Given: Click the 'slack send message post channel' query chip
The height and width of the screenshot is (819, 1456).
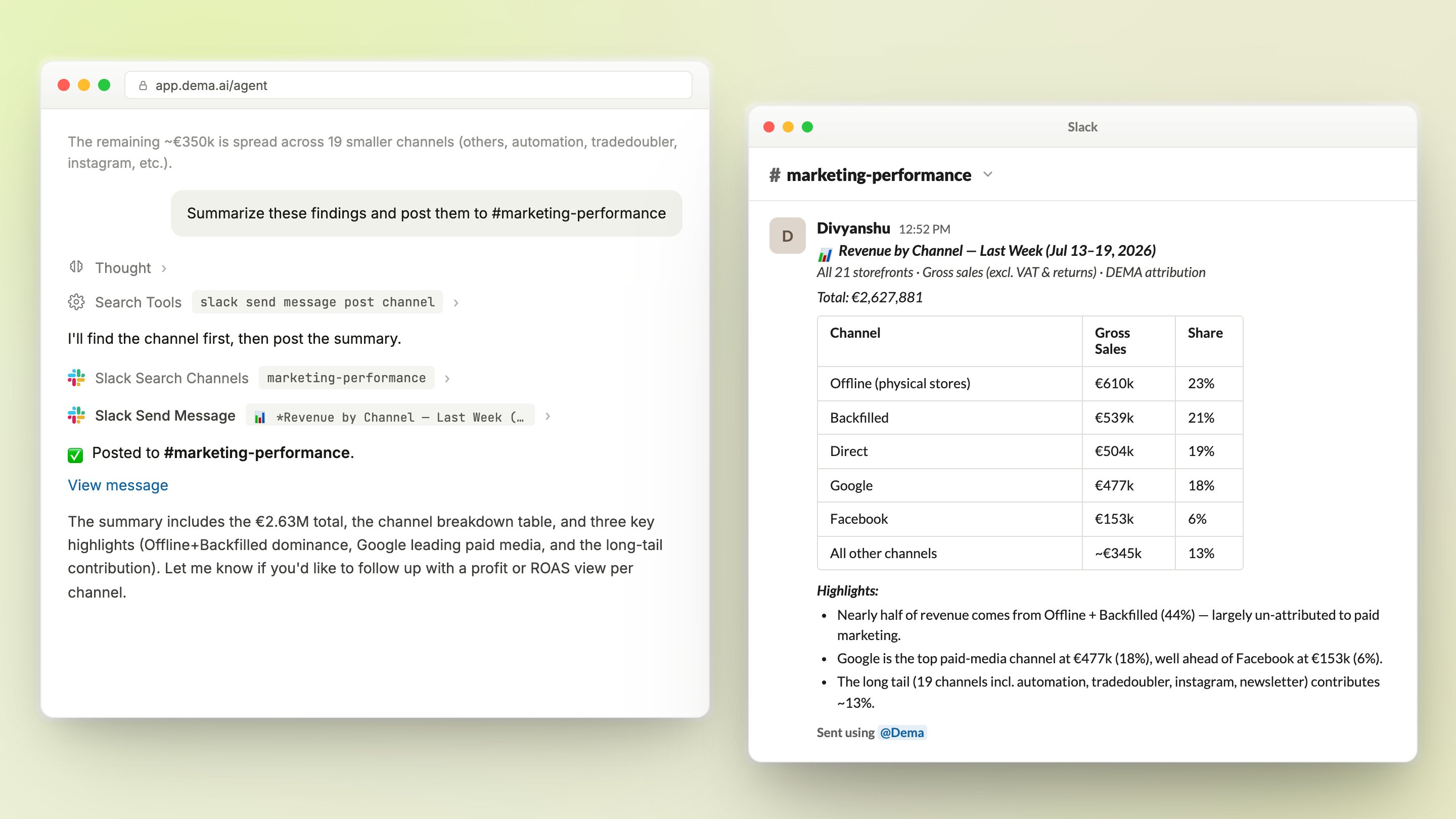Looking at the screenshot, I should click(317, 302).
